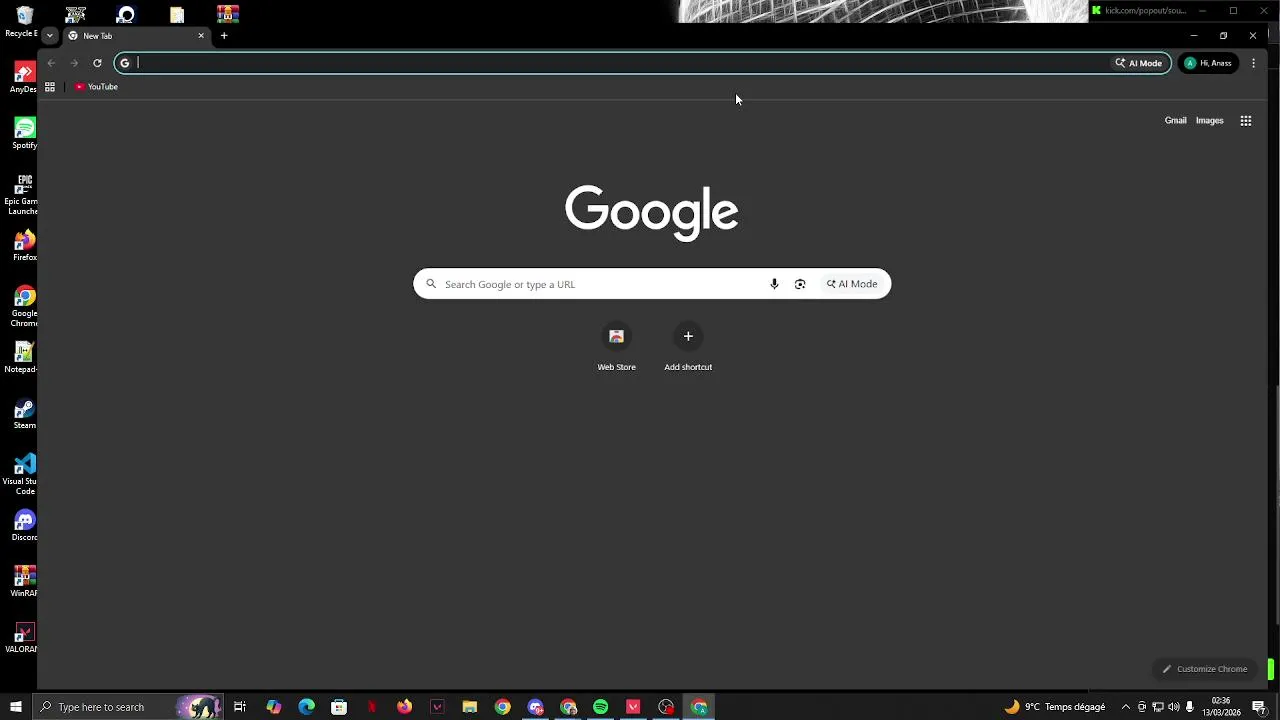Open File Explorer from the taskbar

pyautogui.click(x=470, y=707)
